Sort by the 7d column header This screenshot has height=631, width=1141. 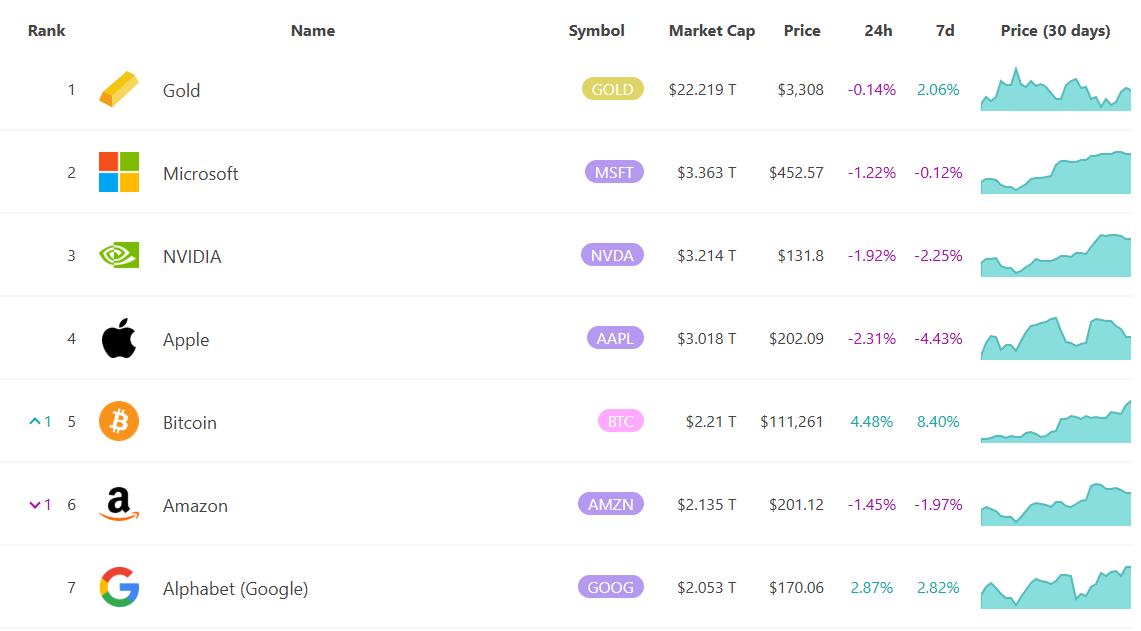click(x=944, y=31)
